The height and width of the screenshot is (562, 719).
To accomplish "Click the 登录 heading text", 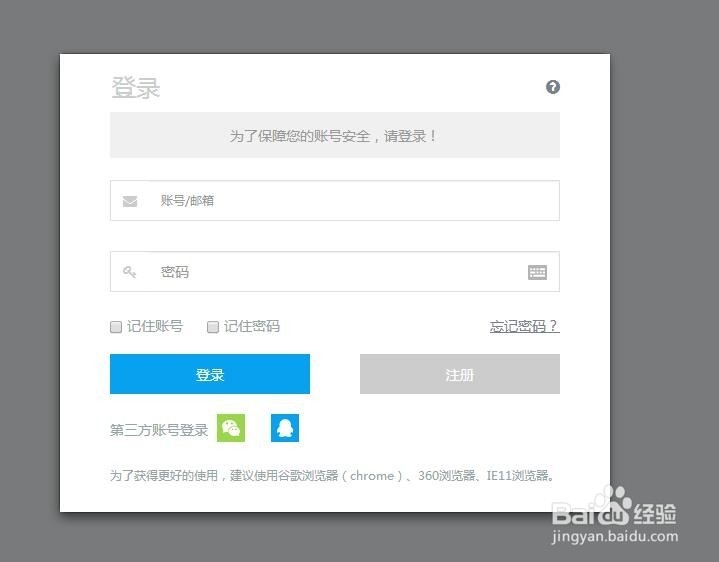I will tap(136, 87).
